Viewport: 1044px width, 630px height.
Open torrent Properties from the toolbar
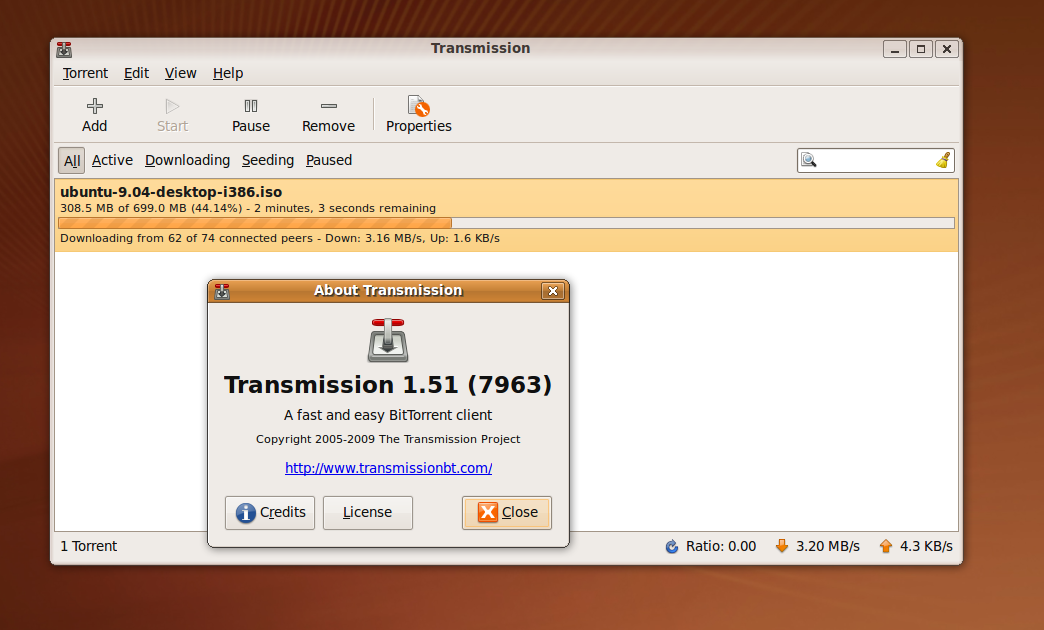point(419,115)
